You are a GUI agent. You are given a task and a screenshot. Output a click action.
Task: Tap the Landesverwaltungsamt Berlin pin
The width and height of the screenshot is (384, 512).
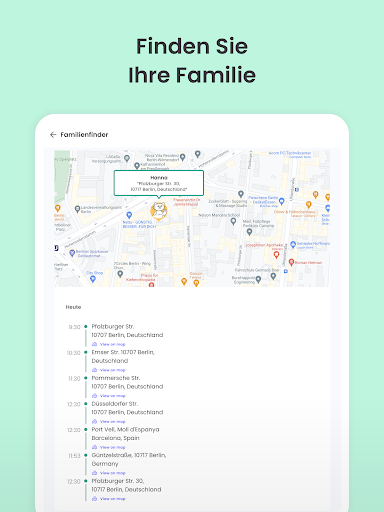[x=77, y=209]
